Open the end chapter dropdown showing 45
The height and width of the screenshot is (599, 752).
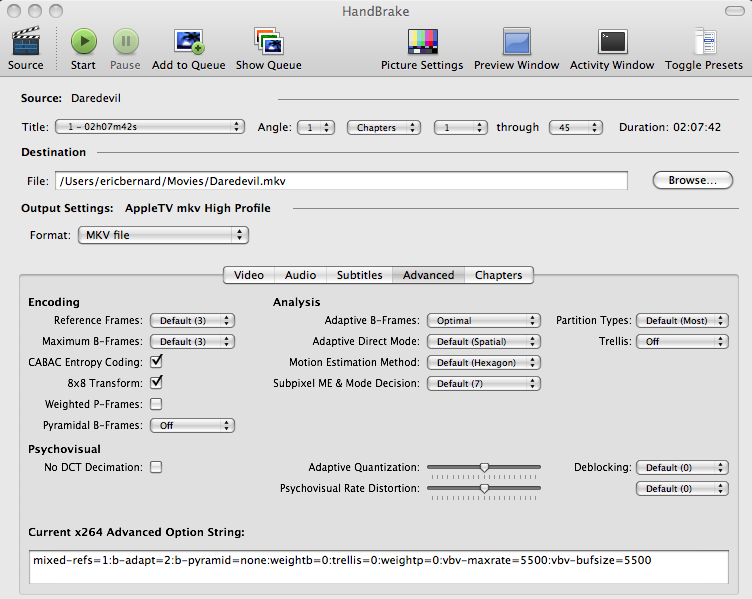(576, 127)
